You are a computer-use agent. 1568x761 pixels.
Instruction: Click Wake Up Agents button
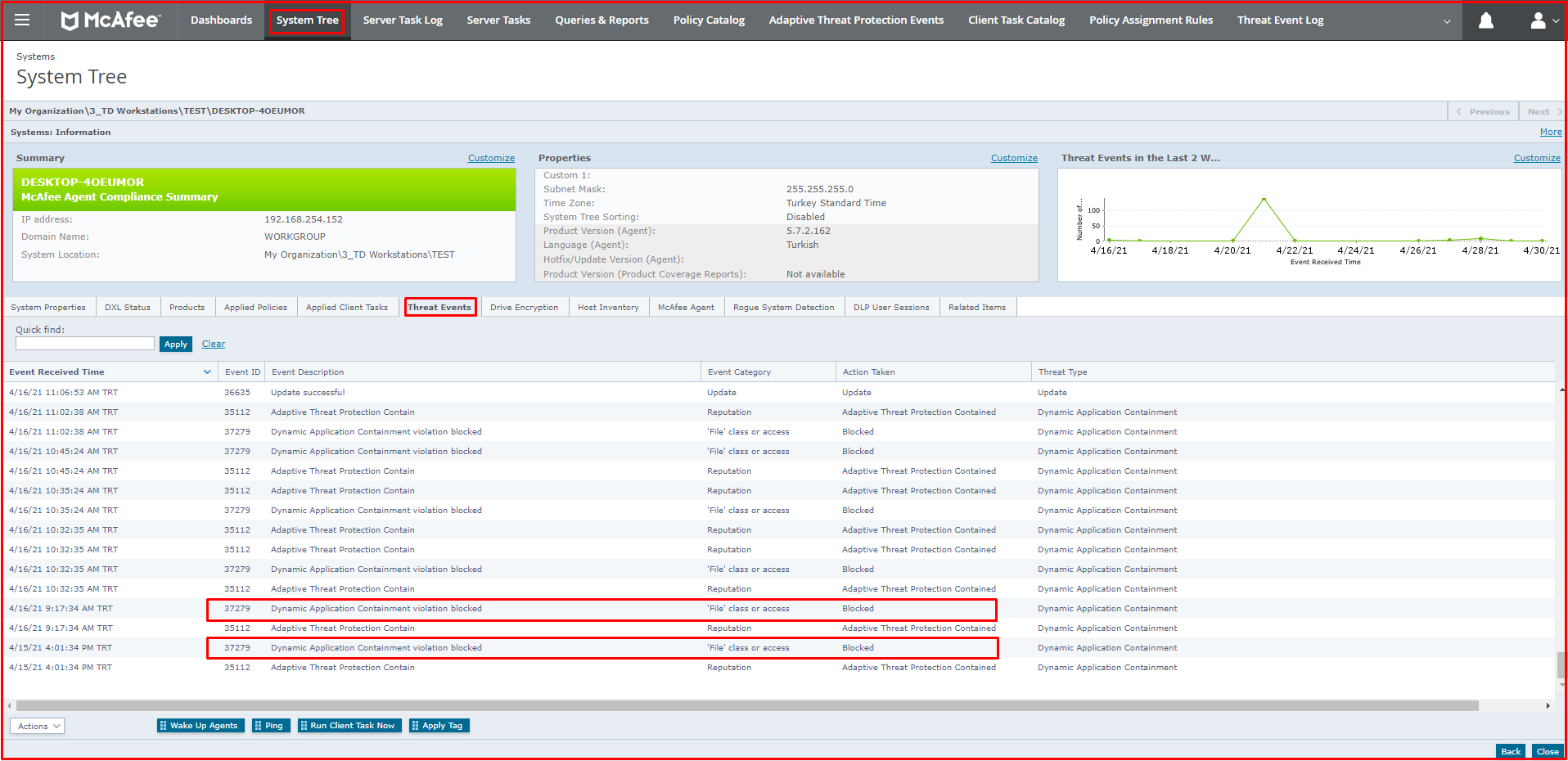[201, 725]
